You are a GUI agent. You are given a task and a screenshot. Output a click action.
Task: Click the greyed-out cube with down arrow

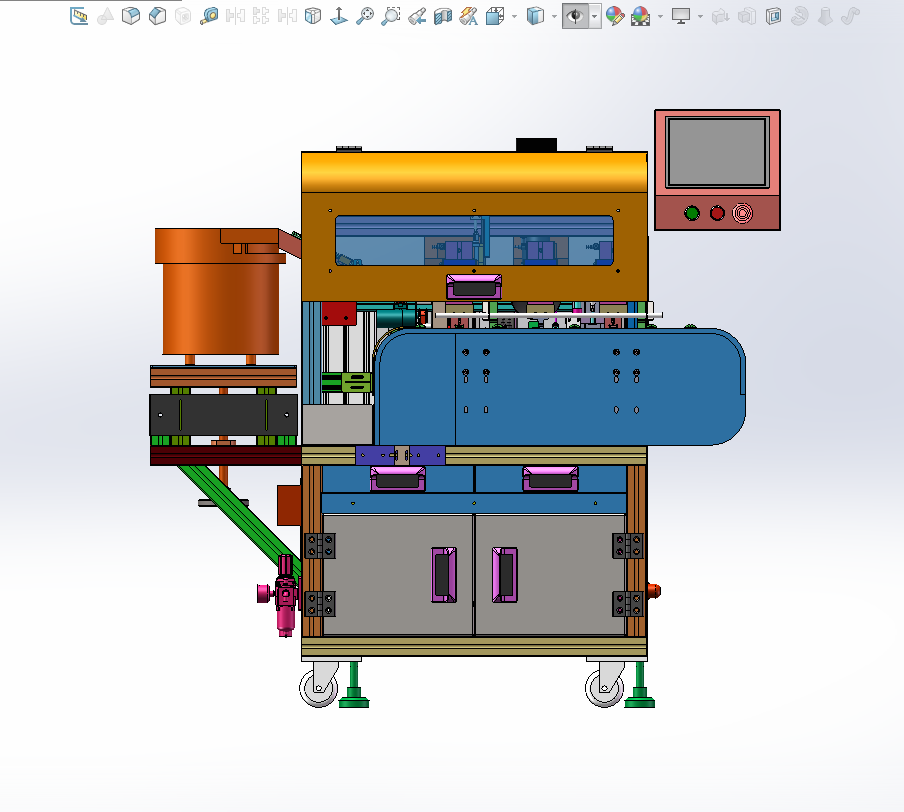(721, 16)
